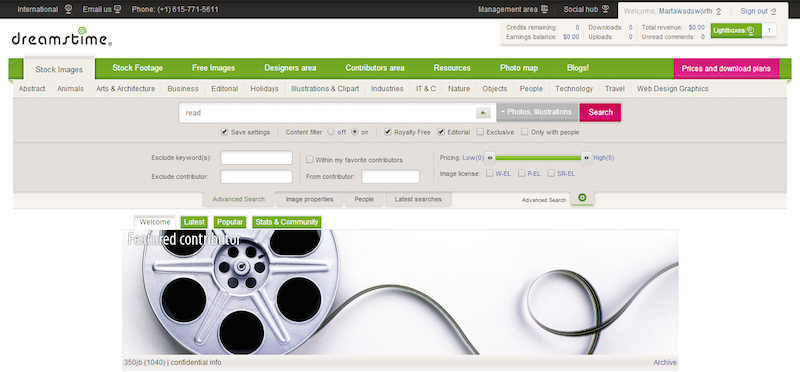
Task: Open the Stock Footage tab
Action: [x=137, y=68]
